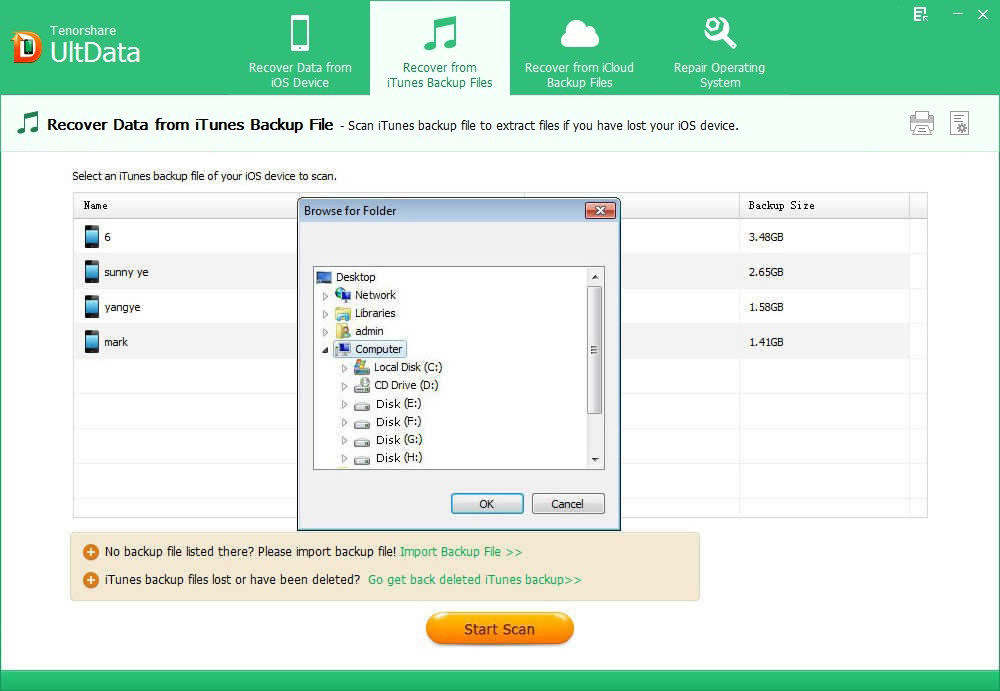Confirm folder selection with OK
The image size is (1000, 691).
pos(487,503)
